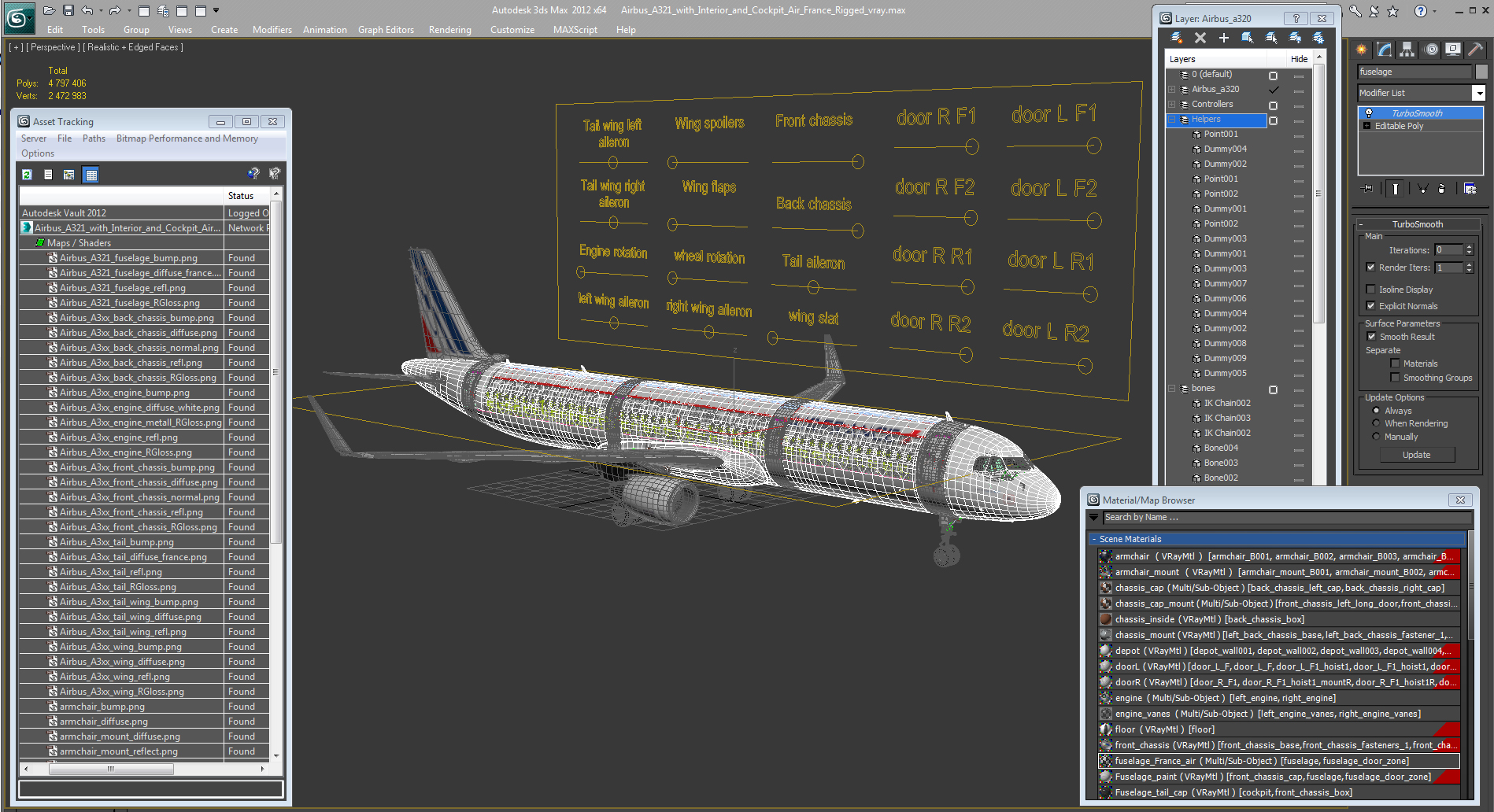Open the Hierarchy command panel tab
Screen dimensions: 1494x812
(1407, 50)
